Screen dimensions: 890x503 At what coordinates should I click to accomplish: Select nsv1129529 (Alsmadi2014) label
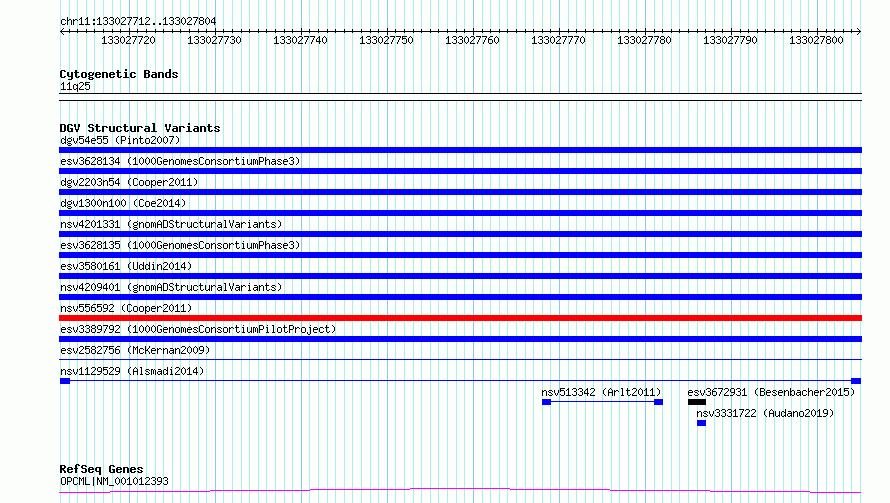pos(132,371)
